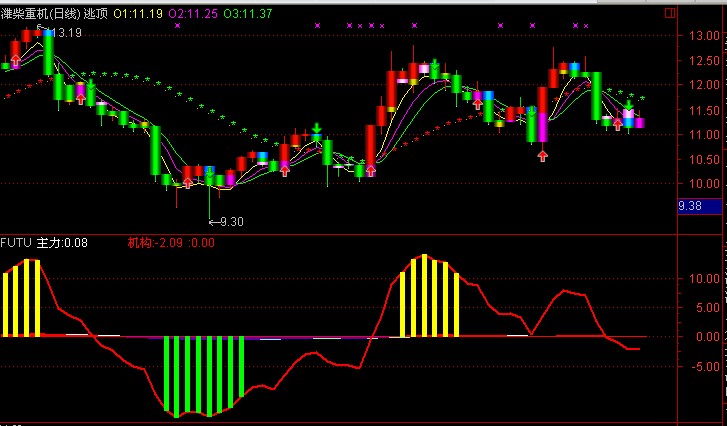Click the O3:11.37 green indicator value

tap(248, 12)
